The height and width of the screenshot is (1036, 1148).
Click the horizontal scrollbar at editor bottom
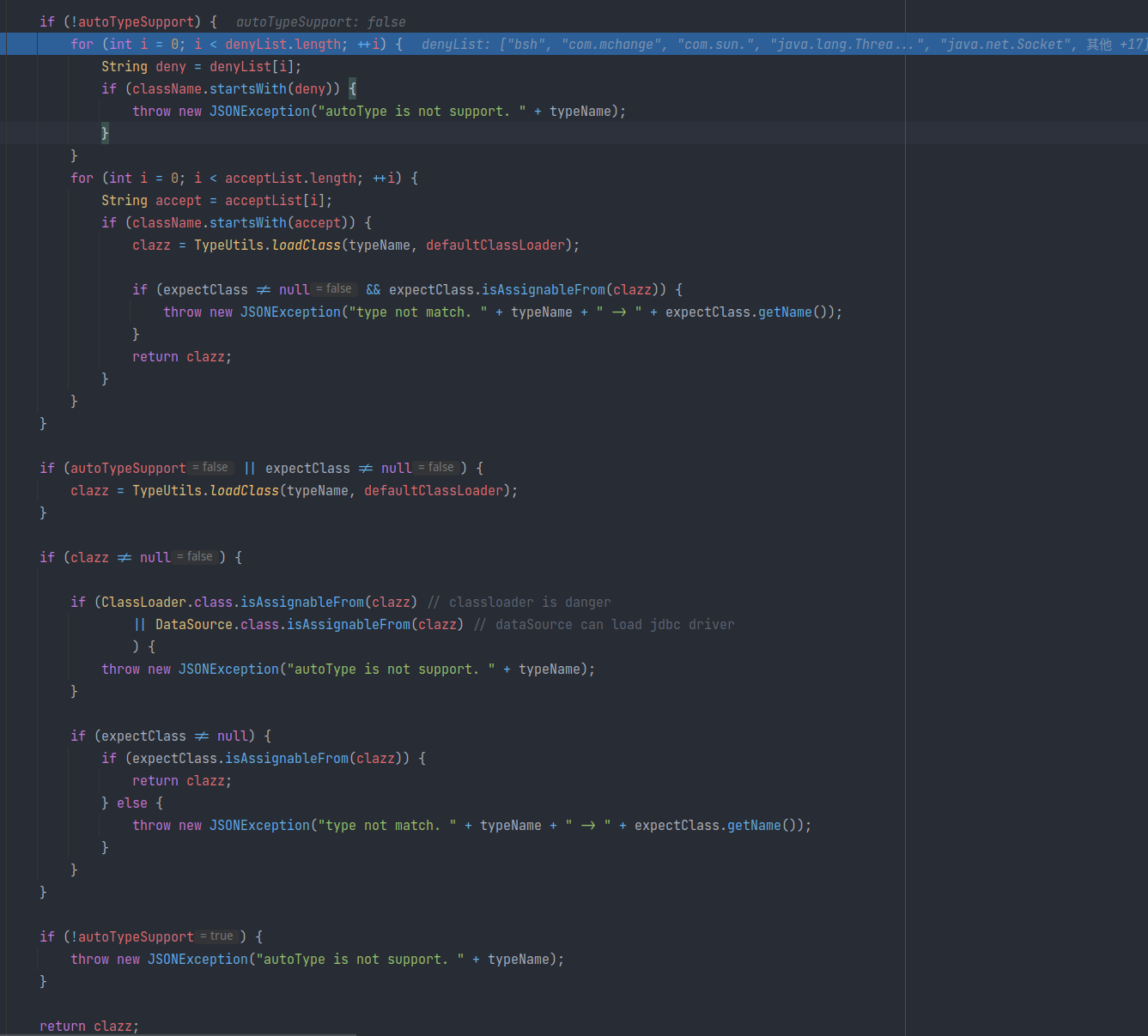pyautogui.click(x=179, y=1034)
